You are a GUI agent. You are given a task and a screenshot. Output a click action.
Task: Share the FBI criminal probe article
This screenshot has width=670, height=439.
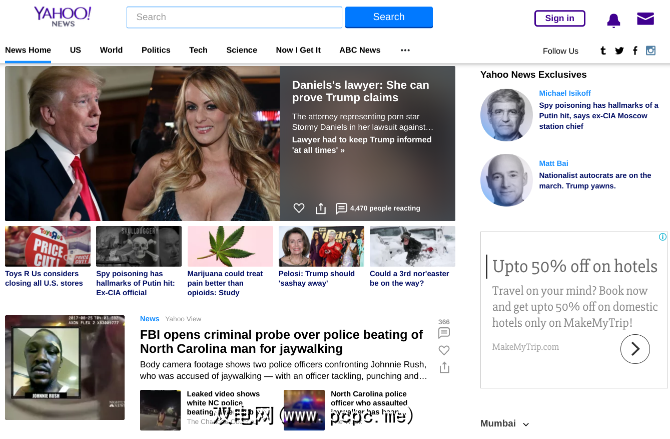[444, 367]
